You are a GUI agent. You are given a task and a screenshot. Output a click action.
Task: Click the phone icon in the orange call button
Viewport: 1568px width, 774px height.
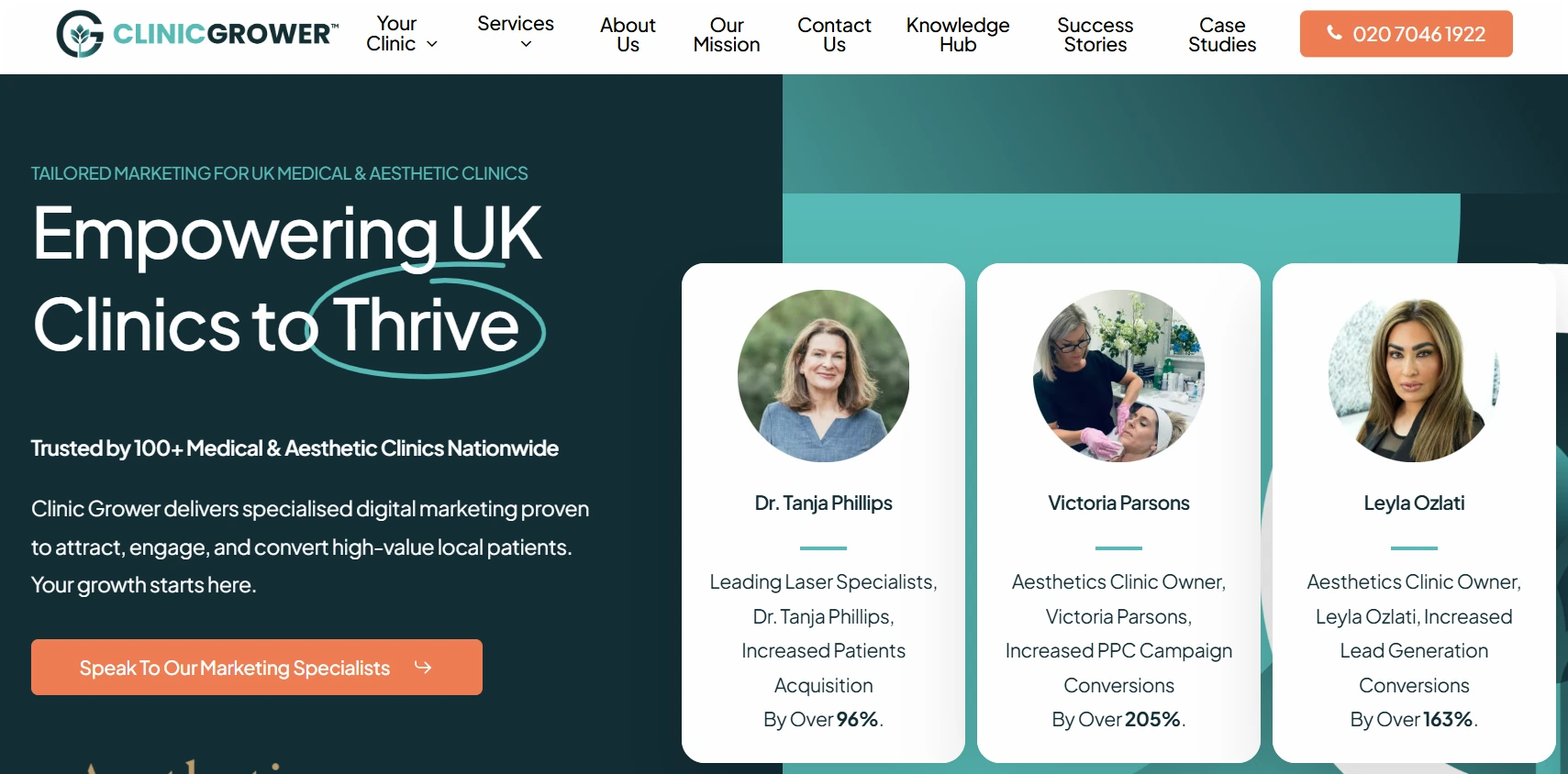[x=1335, y=33]
